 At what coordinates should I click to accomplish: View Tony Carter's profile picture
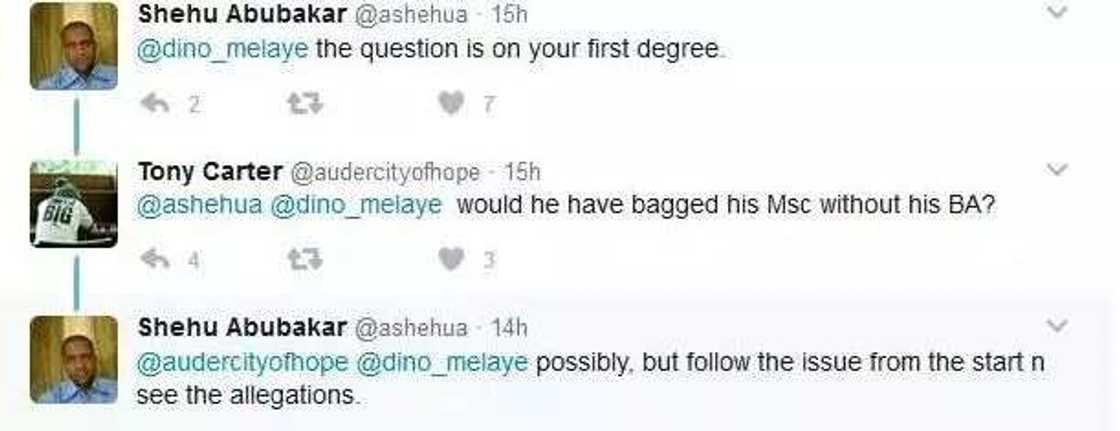pyautogui.click(x=73, y=203)
